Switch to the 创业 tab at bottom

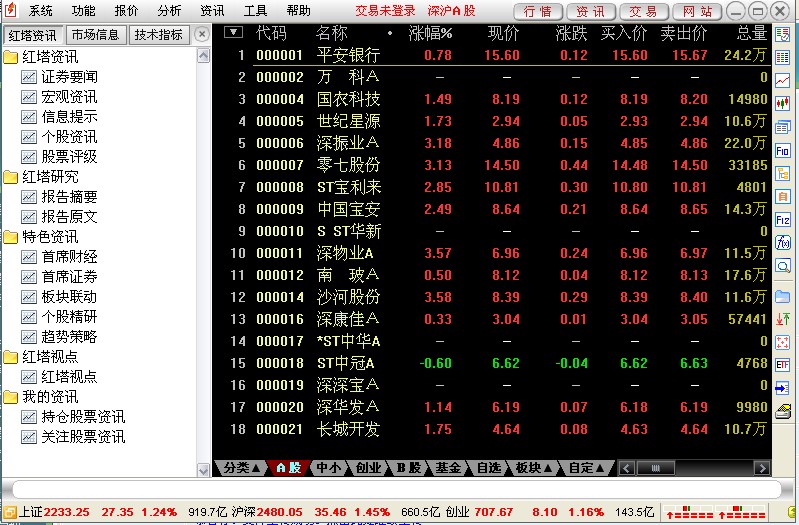368,467
